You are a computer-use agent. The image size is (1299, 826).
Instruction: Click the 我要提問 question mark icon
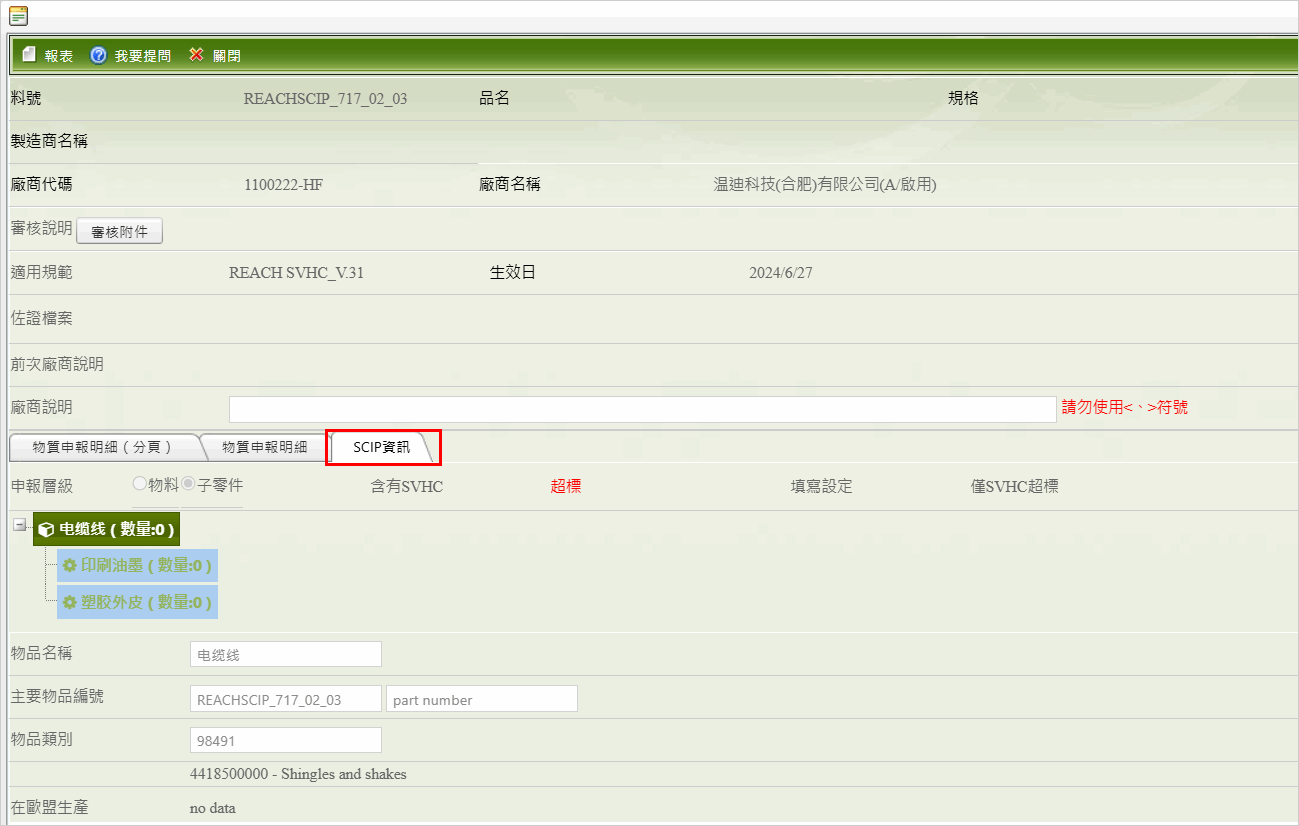tap(98, 55)
